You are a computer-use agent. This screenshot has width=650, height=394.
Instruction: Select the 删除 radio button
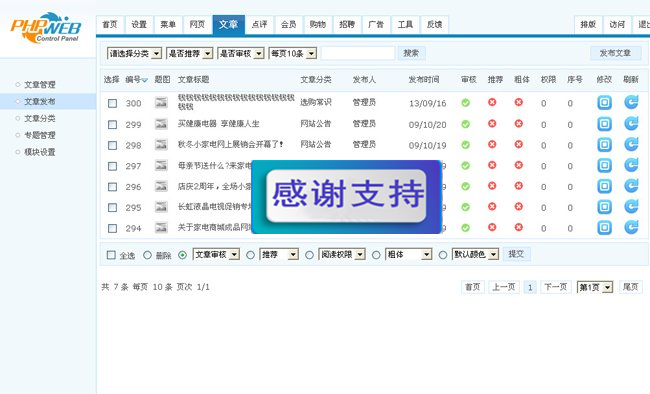147,255
